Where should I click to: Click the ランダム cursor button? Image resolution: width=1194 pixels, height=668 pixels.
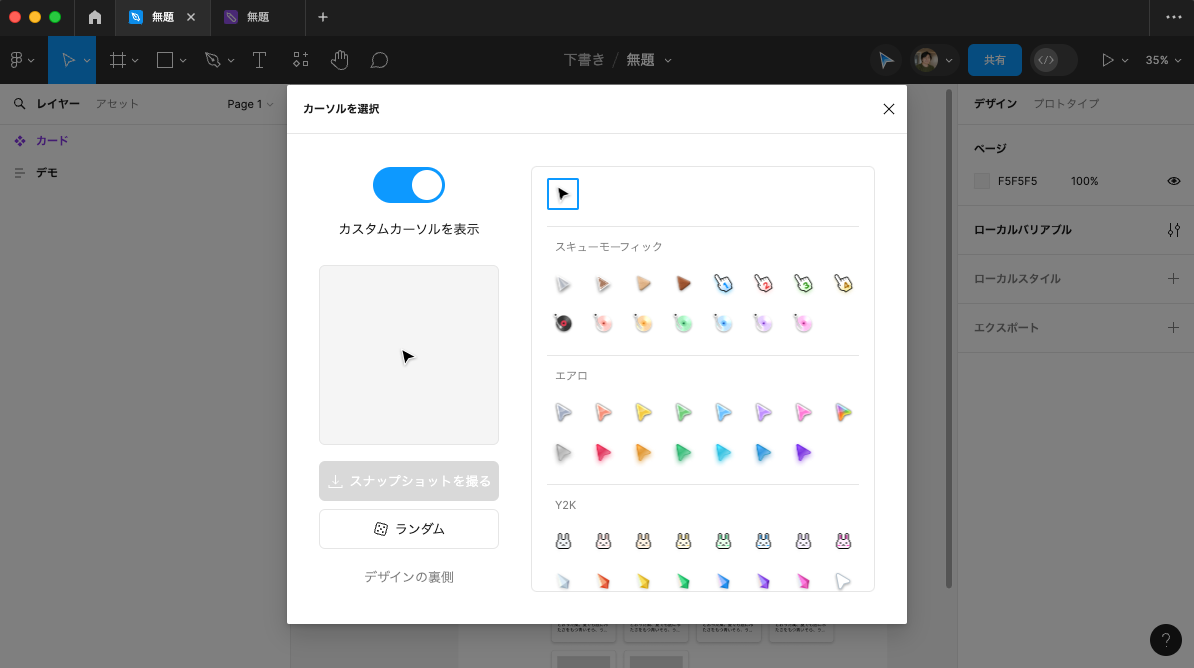tap(408, 528)
